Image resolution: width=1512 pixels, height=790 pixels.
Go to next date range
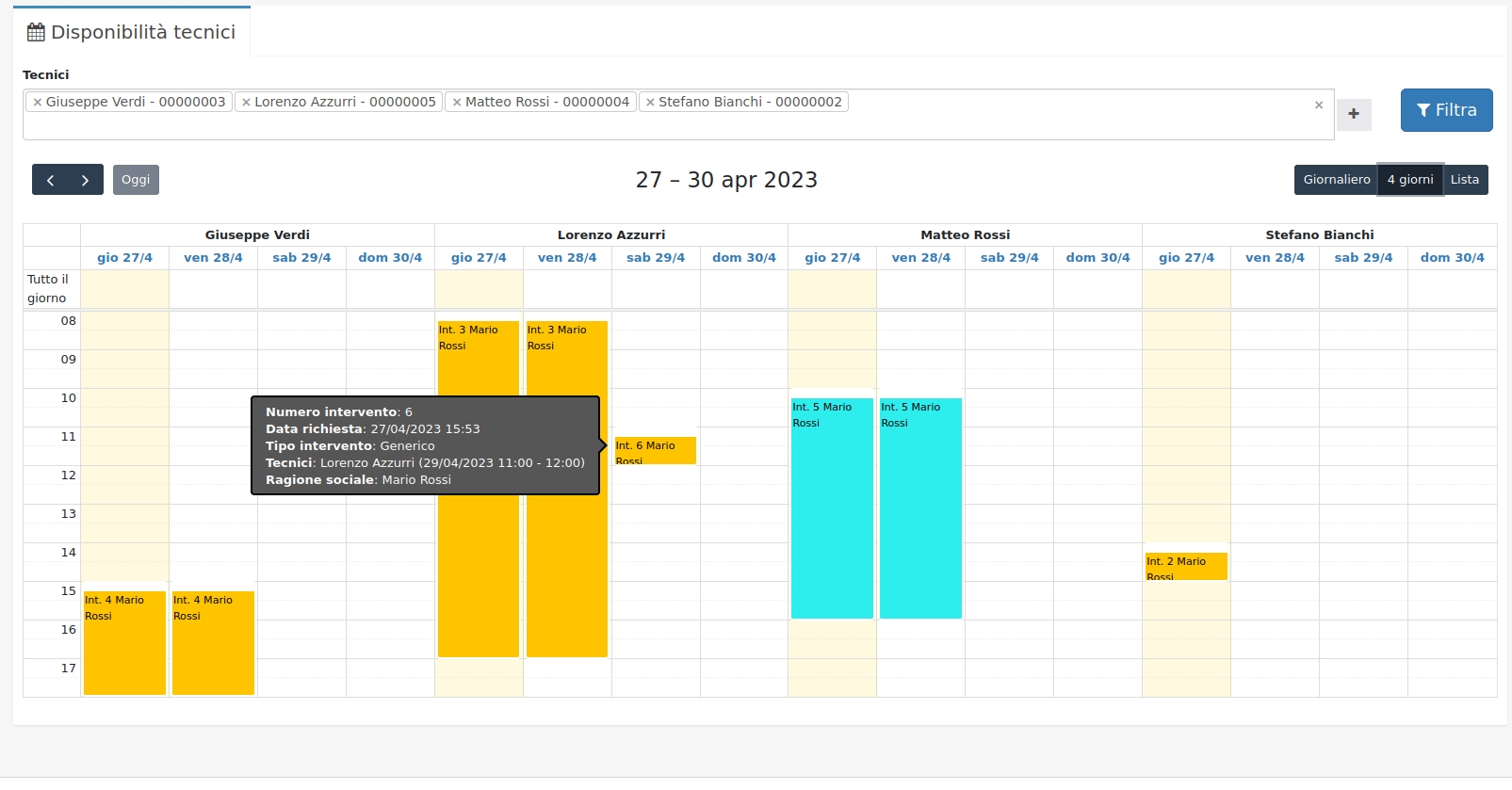(85, 180)
